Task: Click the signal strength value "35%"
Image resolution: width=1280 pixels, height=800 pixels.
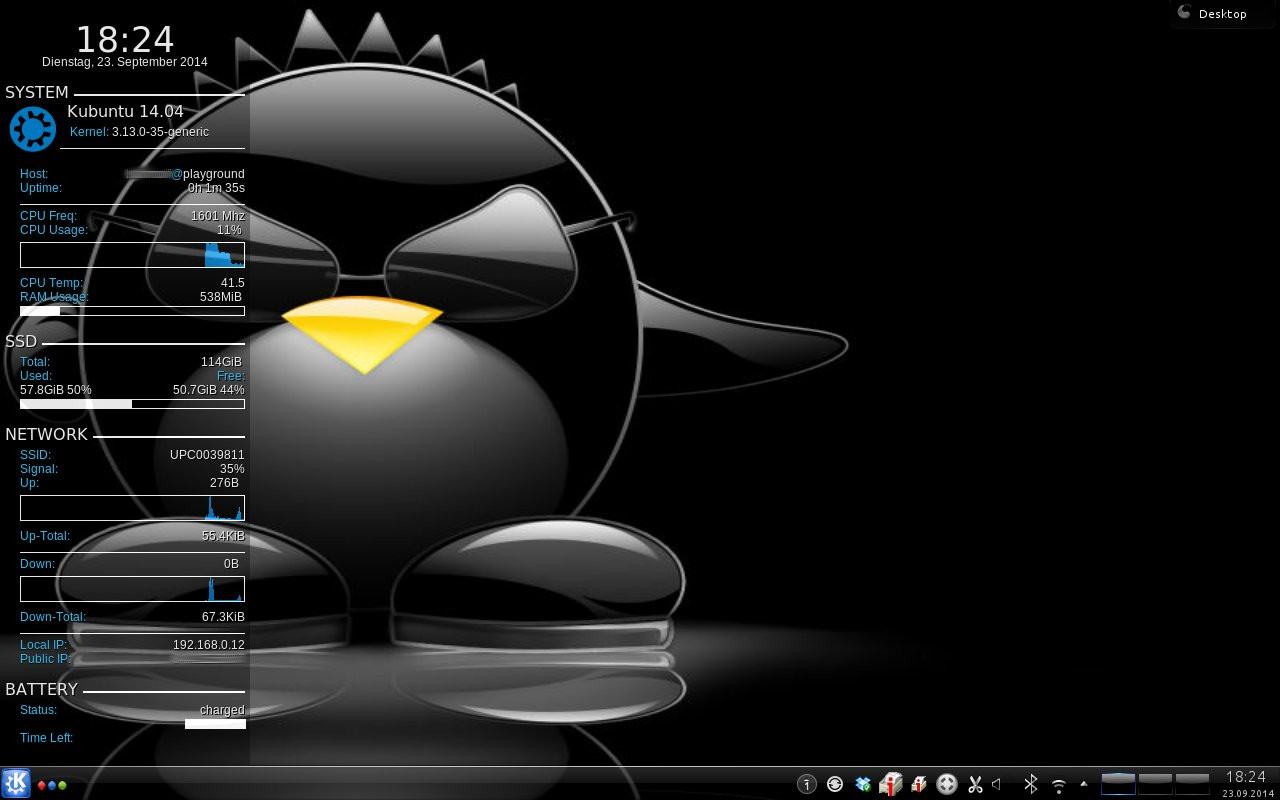Action: [x=232, y=469]
